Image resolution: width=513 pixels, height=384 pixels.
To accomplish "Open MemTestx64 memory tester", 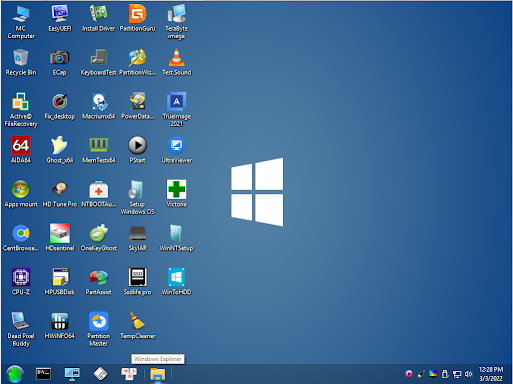I will click(98, 150).
